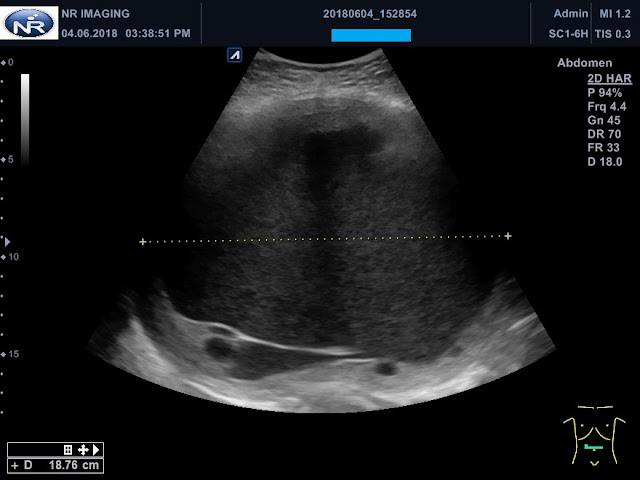Viewport: 640px width, 480px height.
Task: Click the D 18.76 cm measurement result
Action: [56, 465]
